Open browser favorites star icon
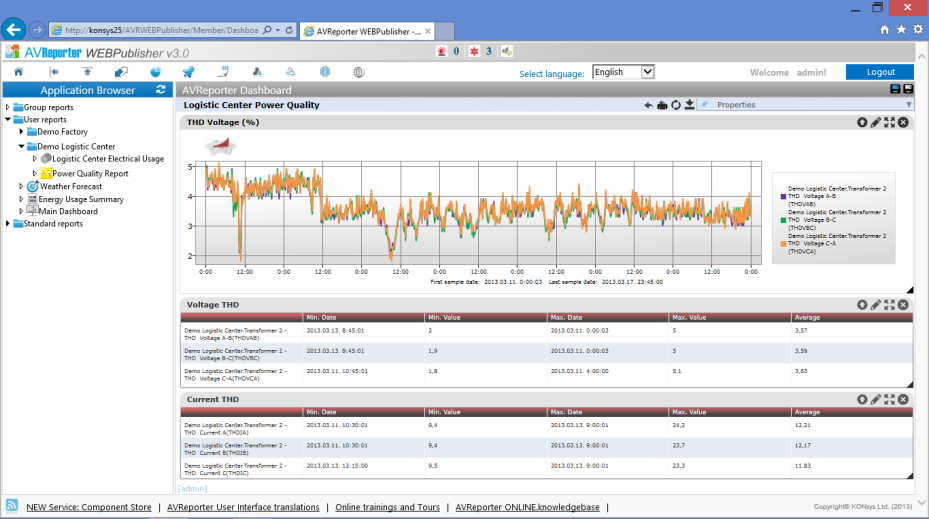 (x=901, y=30)
